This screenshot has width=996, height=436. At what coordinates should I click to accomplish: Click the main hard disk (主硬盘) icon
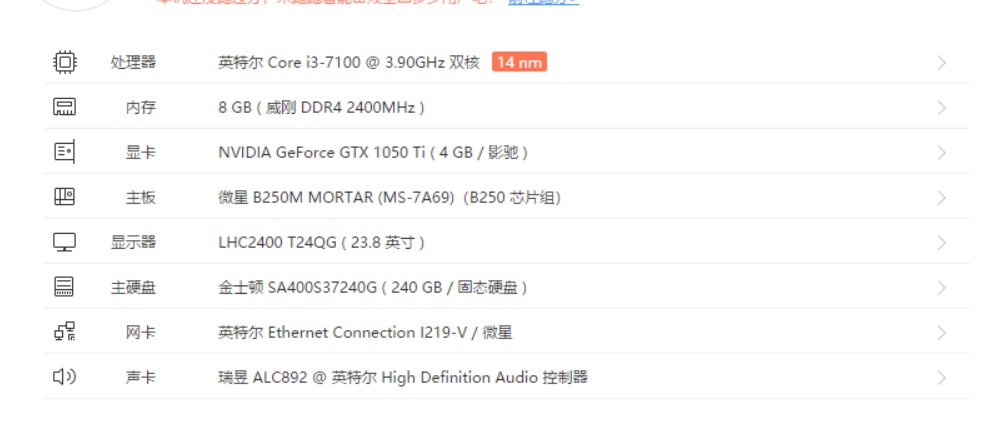64,287
